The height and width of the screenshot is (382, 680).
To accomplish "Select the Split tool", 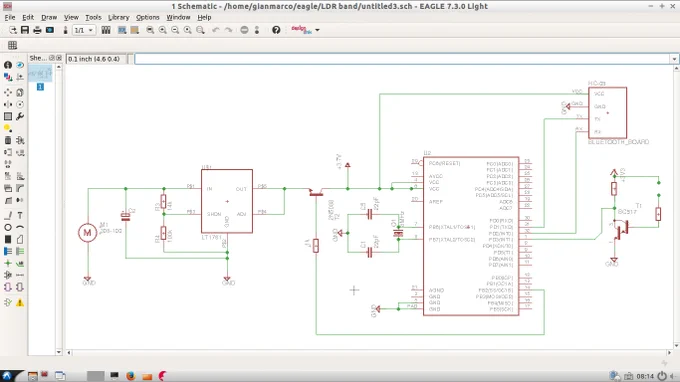I will click(8, 200).
